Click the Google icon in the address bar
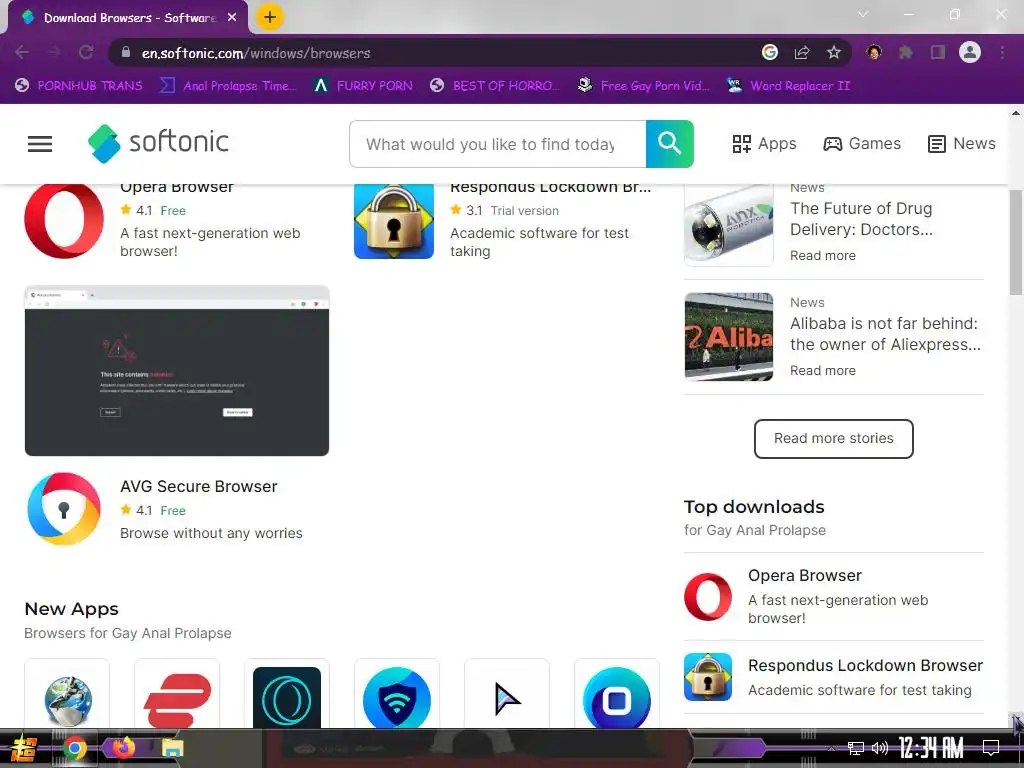1024x768 pixels. click(770, 52)
